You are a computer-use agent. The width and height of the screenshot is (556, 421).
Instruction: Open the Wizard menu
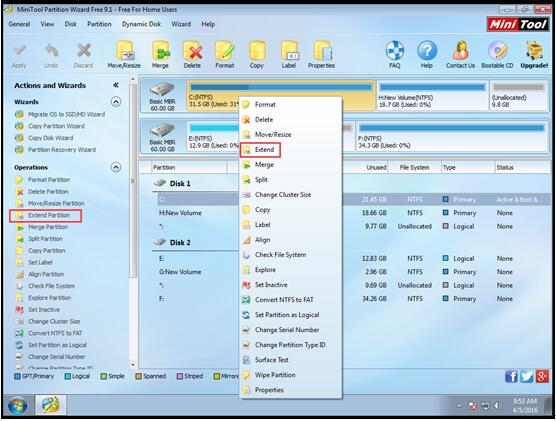point(181,24)
